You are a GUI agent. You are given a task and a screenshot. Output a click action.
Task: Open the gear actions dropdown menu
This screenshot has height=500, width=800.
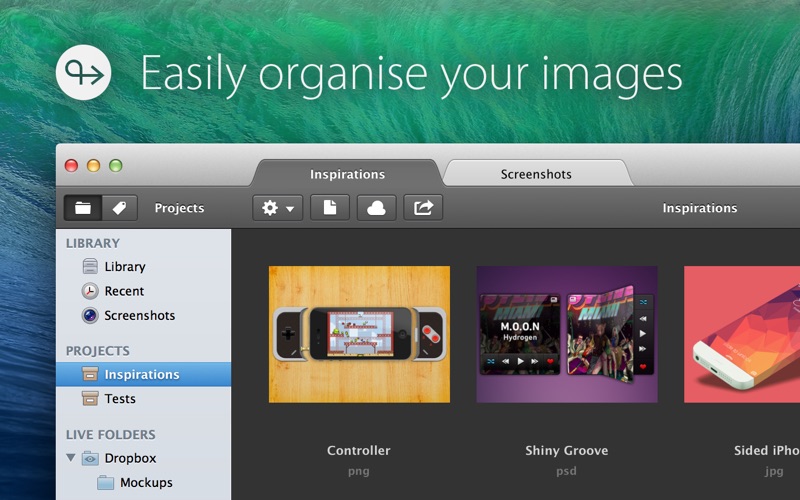point(278,208)
